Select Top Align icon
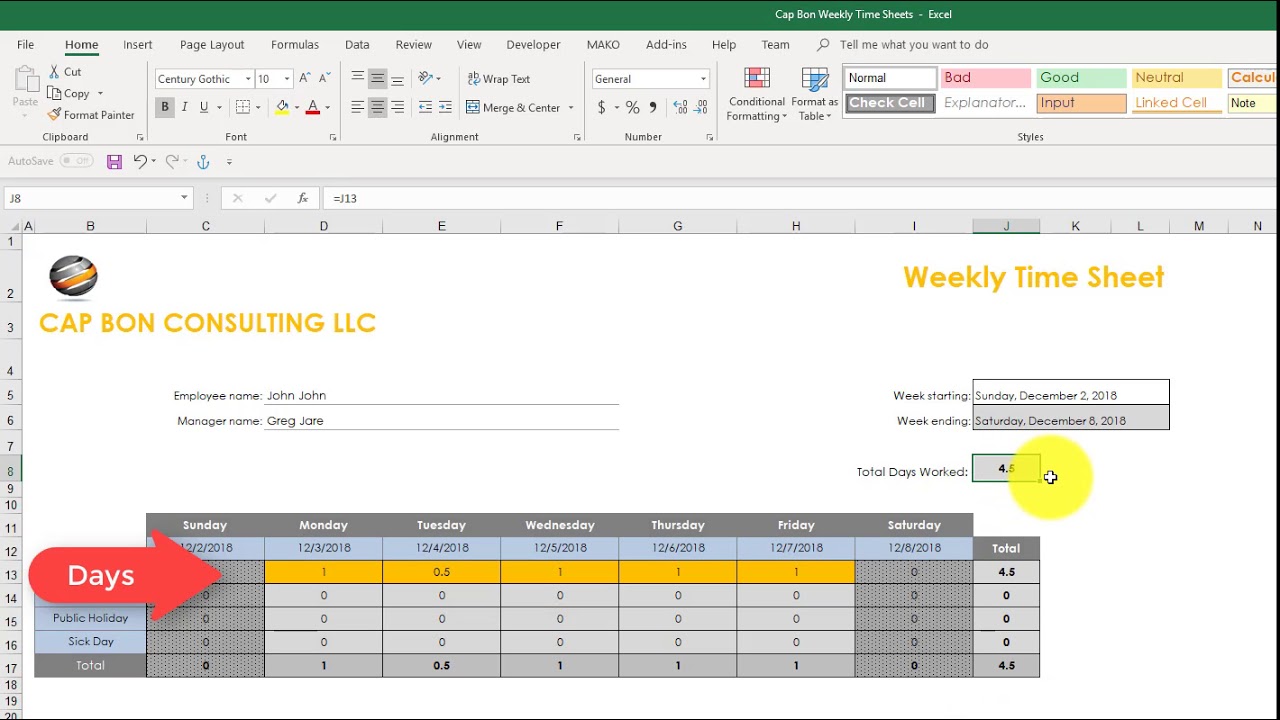The image size is (1280, 720). pyautogui.click(x=357, y=78)
